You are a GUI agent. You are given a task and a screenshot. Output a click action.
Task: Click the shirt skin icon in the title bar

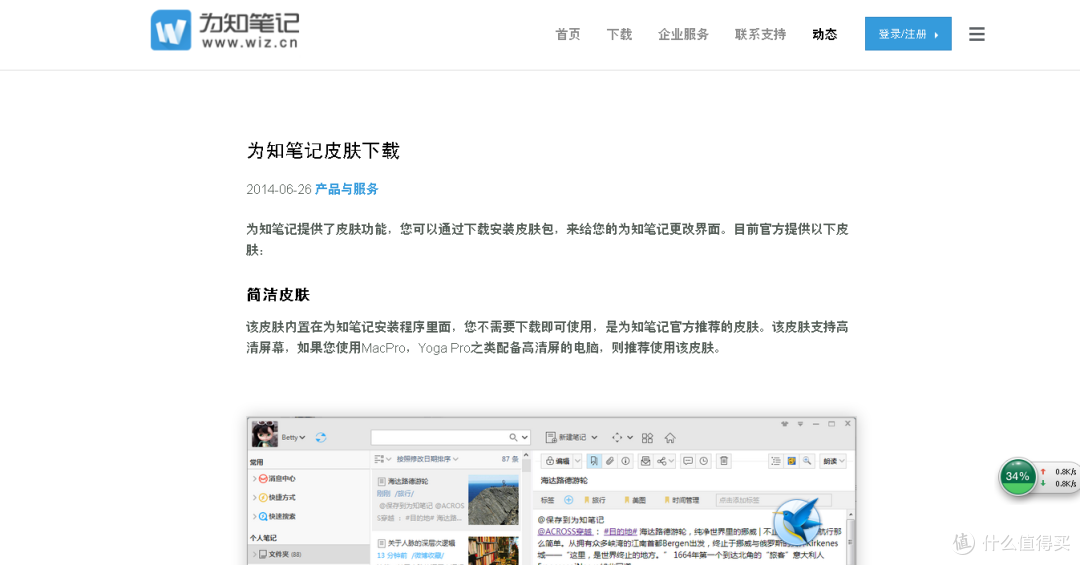pos(785,424)
